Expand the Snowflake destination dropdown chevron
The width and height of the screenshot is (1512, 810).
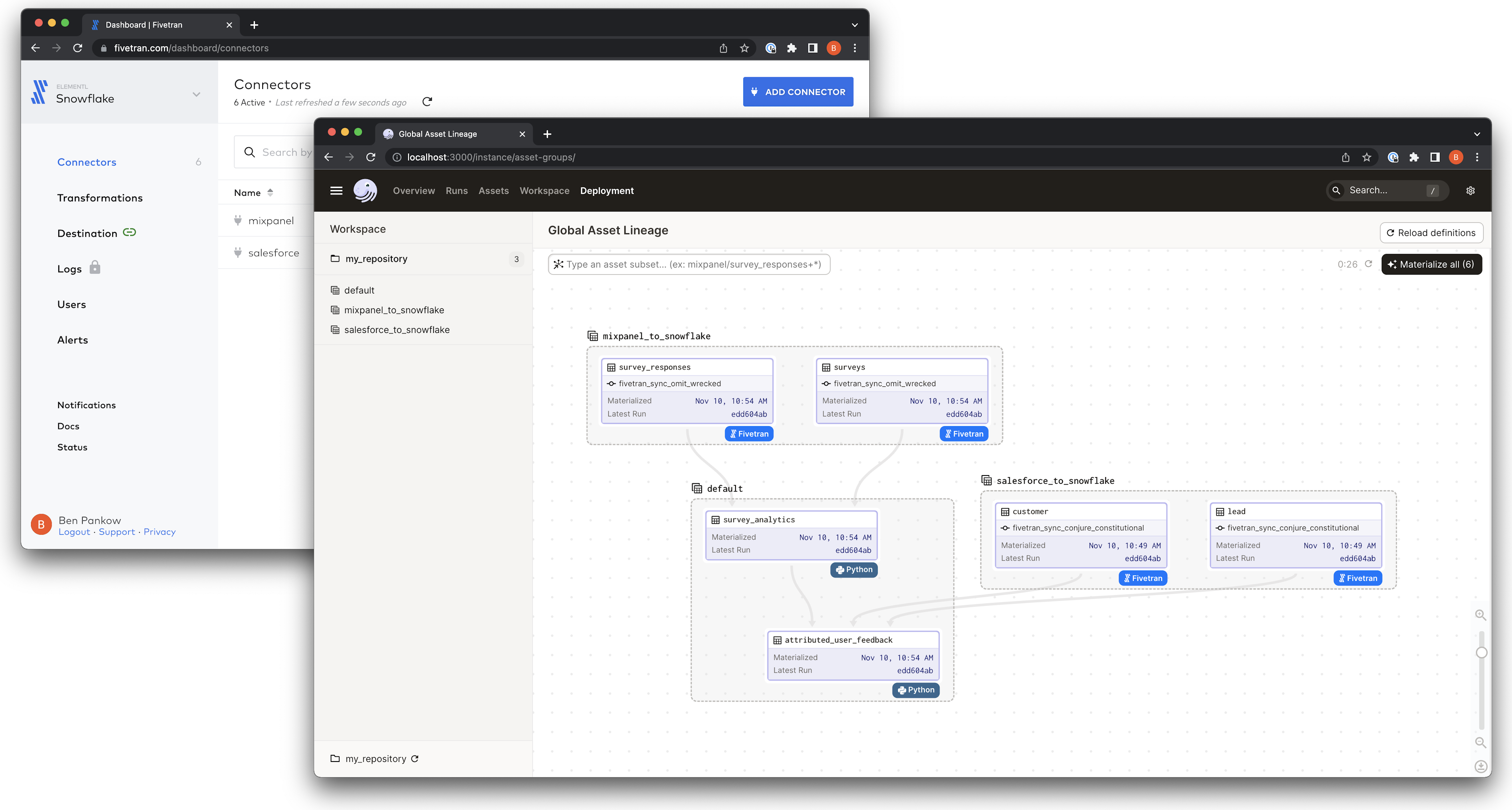coord(196,94)
